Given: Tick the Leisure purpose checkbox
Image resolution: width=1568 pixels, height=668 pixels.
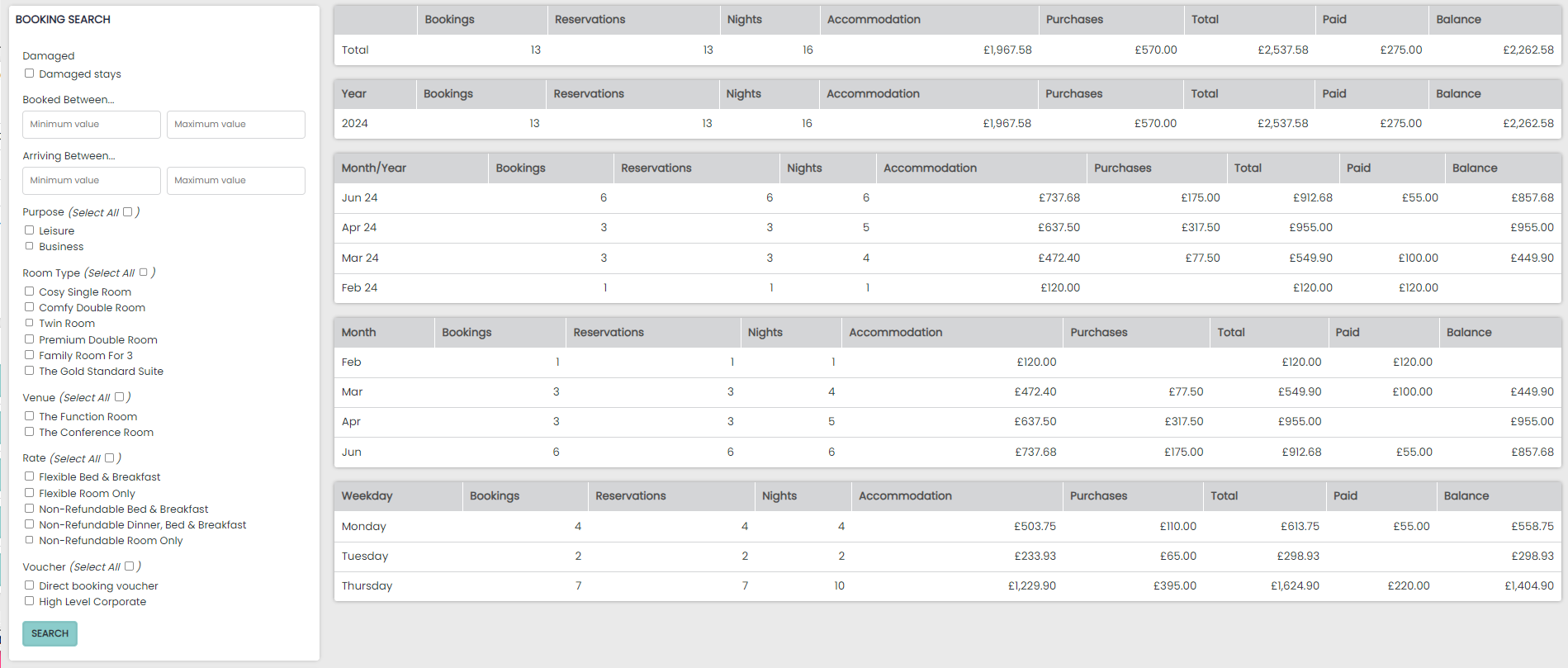Looking at the screenshot, I should [30, 230].
